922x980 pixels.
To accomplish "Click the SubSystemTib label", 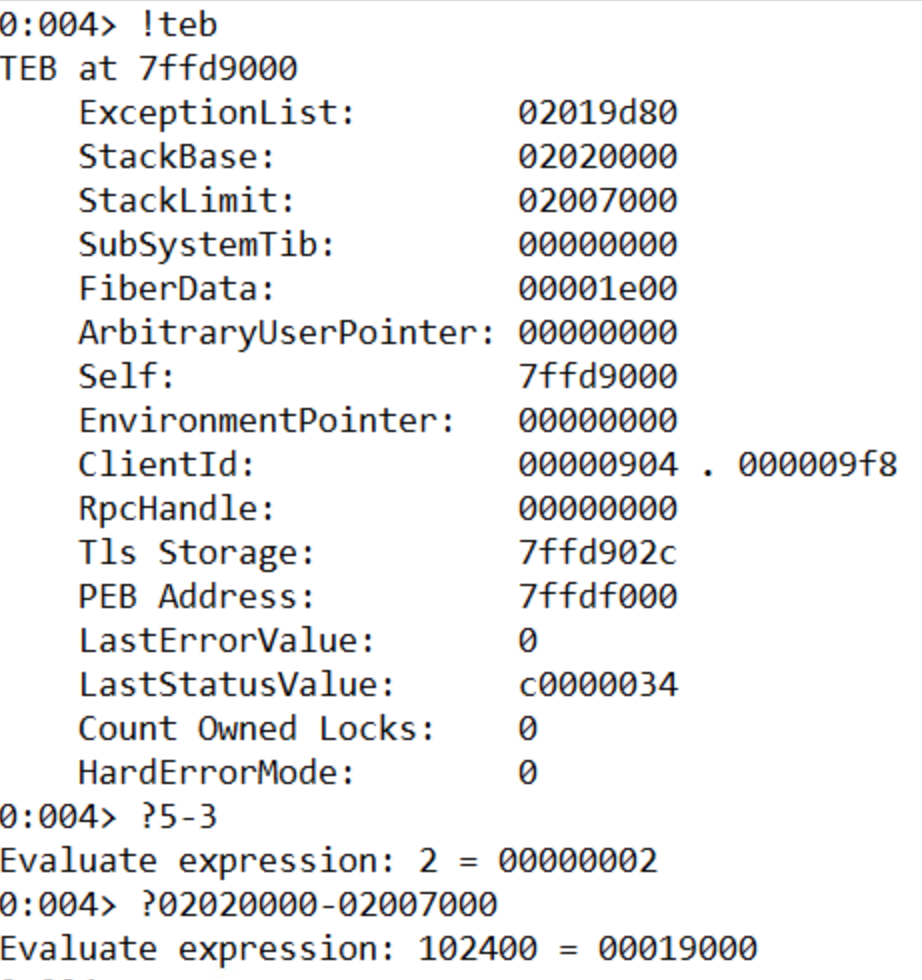I will pos(207,245).
